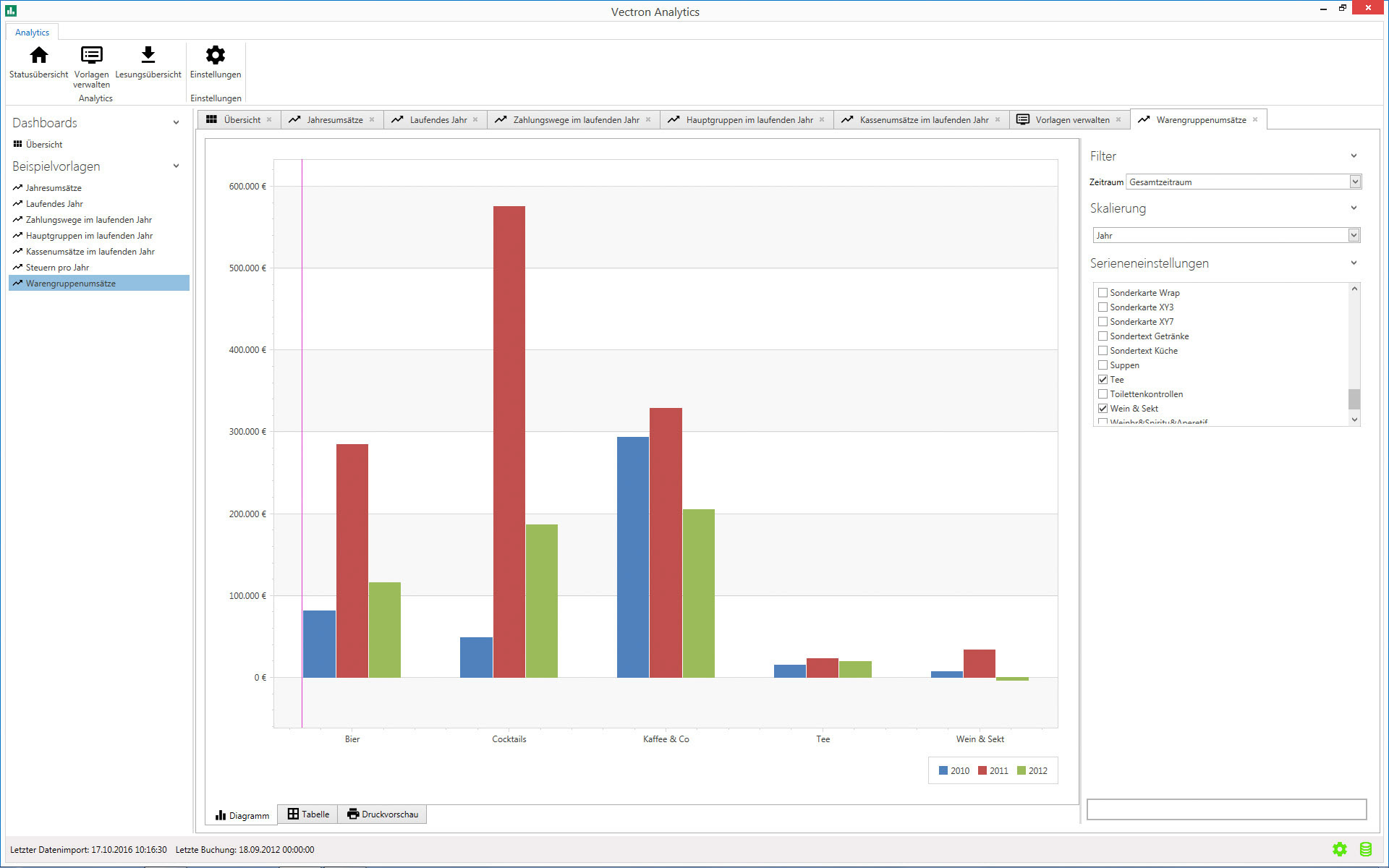Click the green database icon in status bar
The height and width of the screenshot is (868, 1389).
(x=1366, y=849)
